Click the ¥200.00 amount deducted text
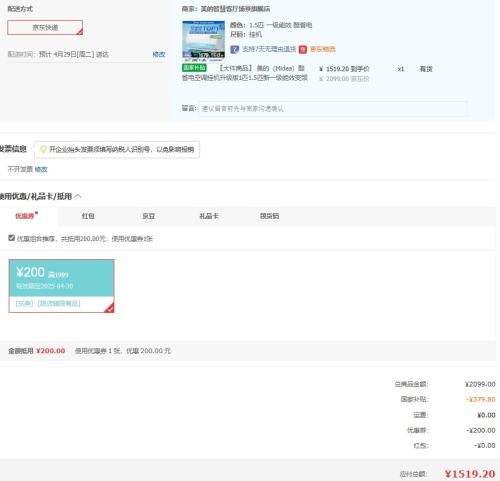This screenshot has width=500, height=481. [51, 351]
